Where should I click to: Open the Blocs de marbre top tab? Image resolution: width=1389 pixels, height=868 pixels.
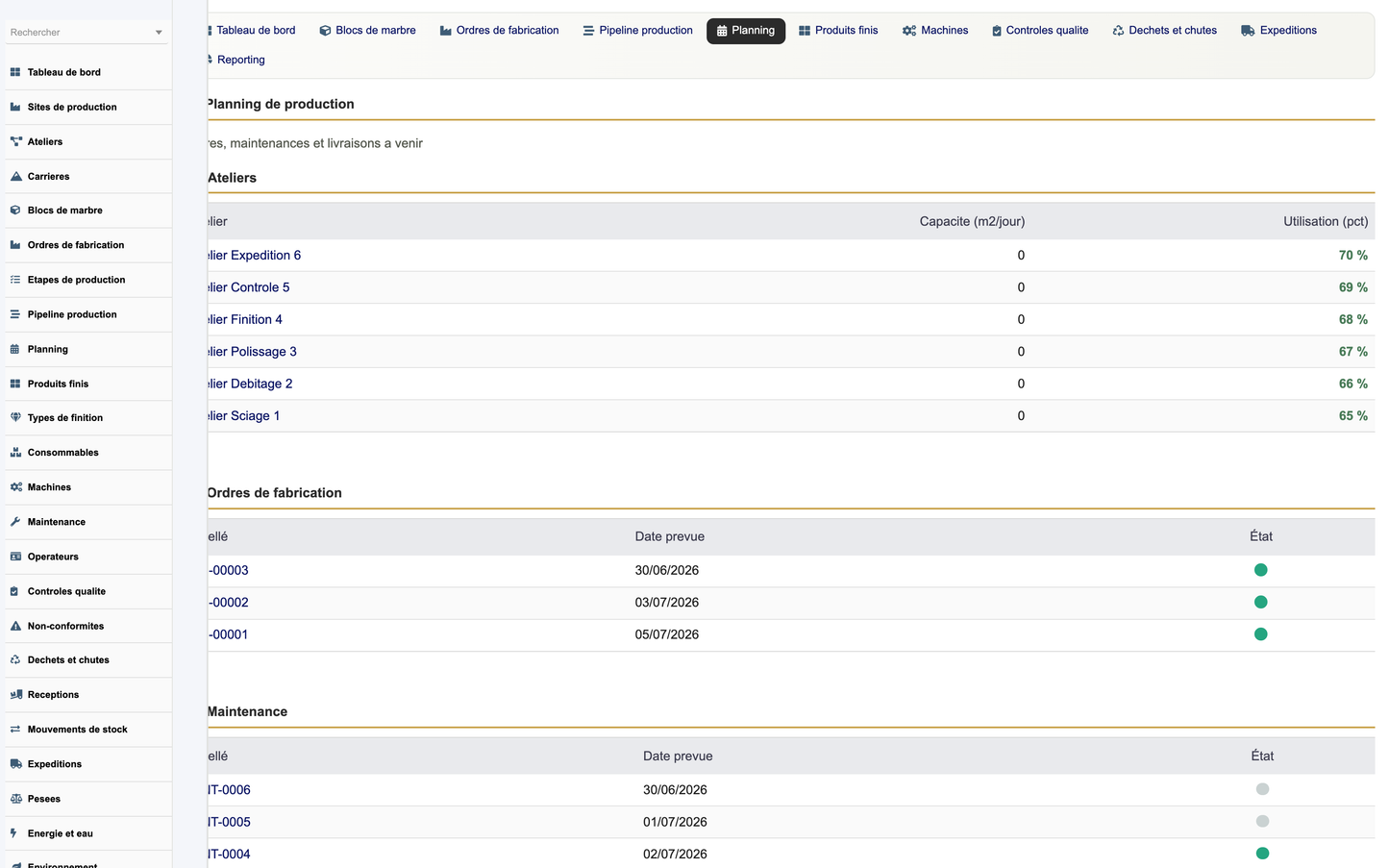368,31
